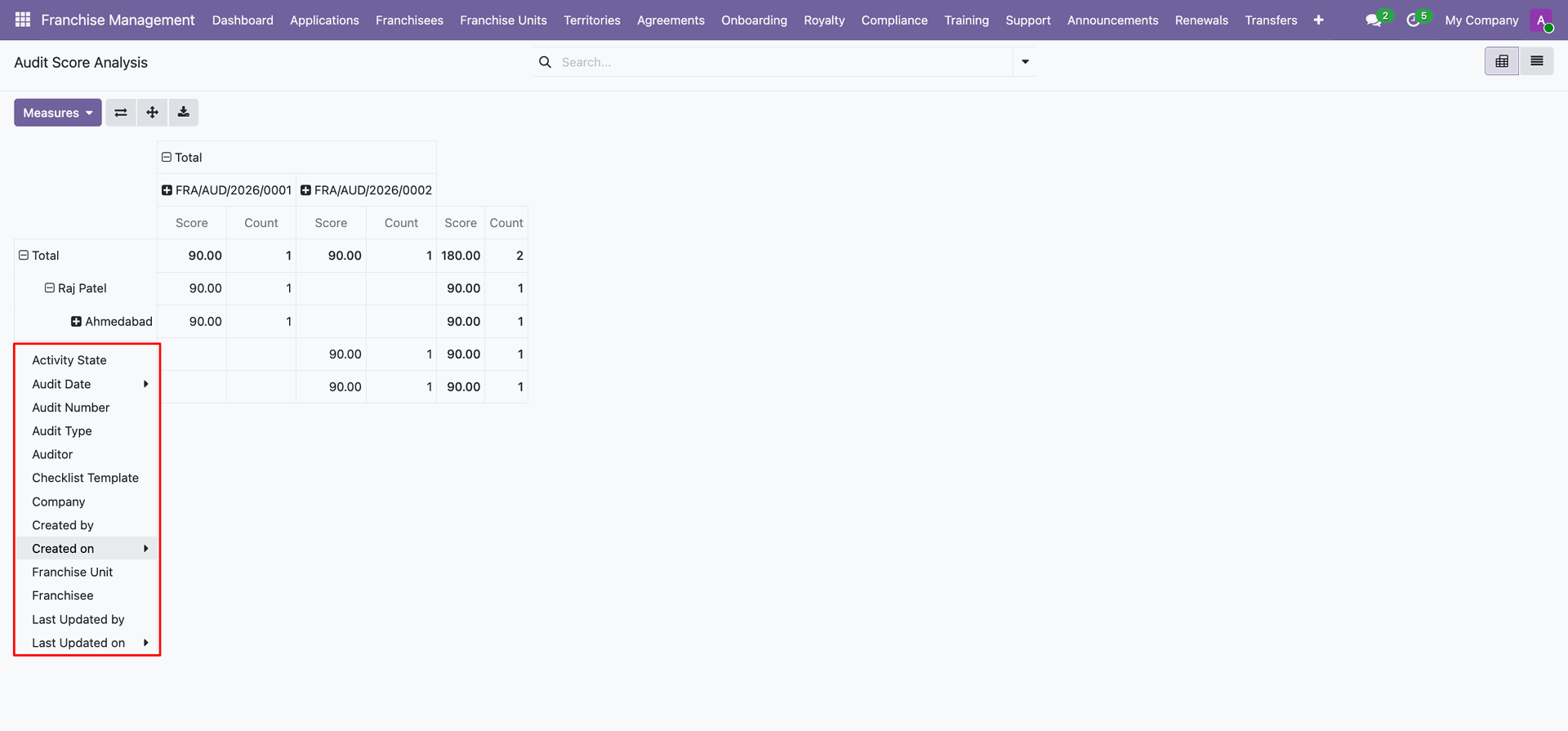This screenshot has height=731, width=1568.
Task: Open the Audit Date submenu
Action: click(x=87, y=384)
